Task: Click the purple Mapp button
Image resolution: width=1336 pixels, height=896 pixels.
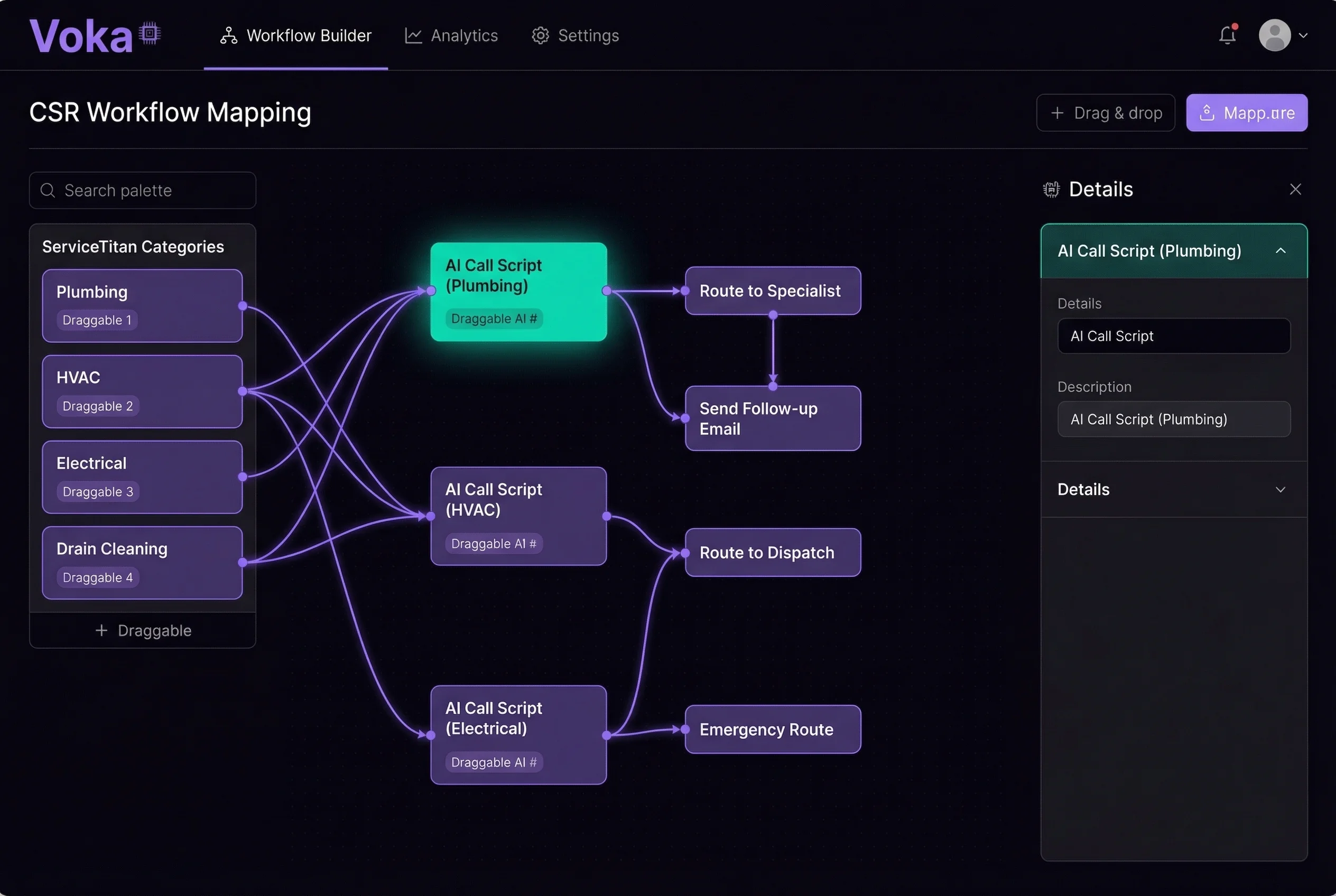Action: (x=1246, y=113)
